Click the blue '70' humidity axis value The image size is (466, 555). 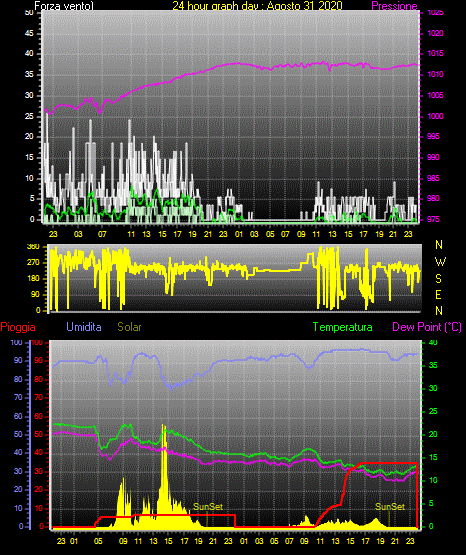click(x=18, y=397)
